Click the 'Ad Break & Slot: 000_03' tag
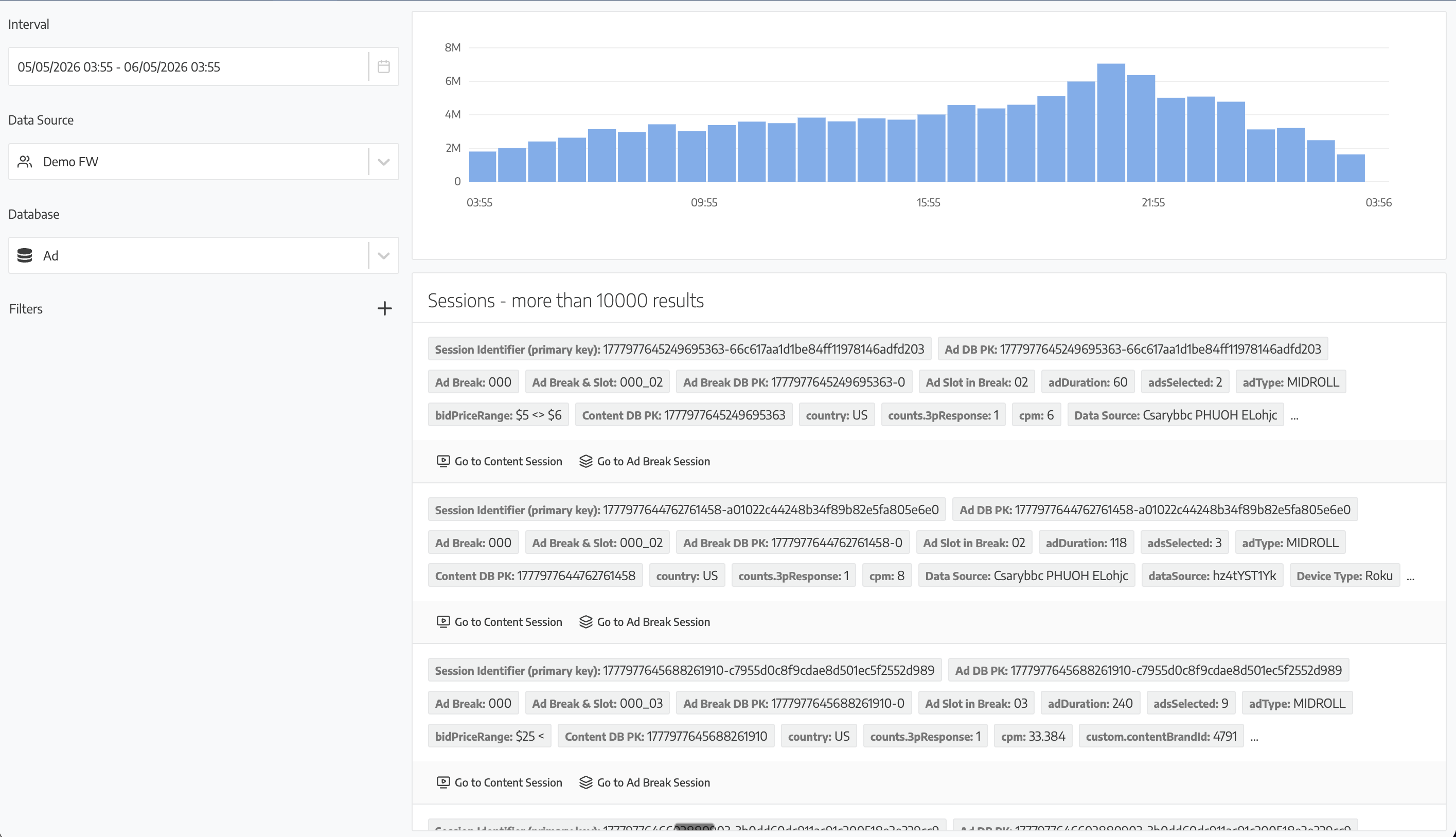 597,703
